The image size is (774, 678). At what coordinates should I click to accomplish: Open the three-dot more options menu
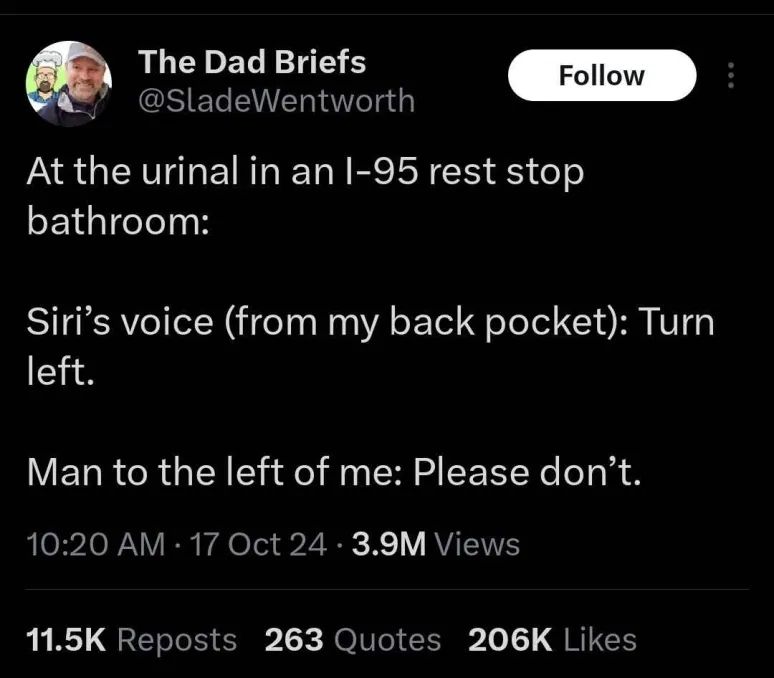(x=731, y=75)
